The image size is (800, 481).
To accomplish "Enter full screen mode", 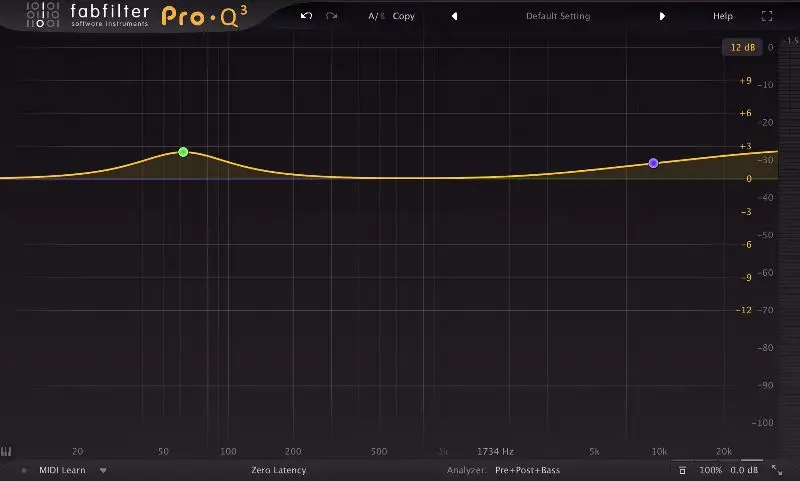I will (x=767, y=16).
